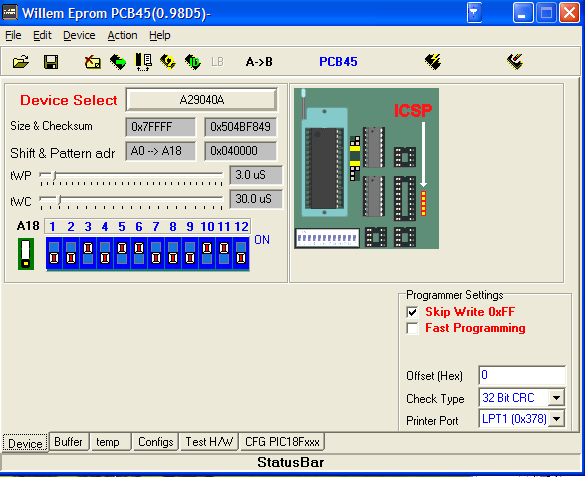
Task: Click the A29040A device select button
Action: [x=201, y=100]
